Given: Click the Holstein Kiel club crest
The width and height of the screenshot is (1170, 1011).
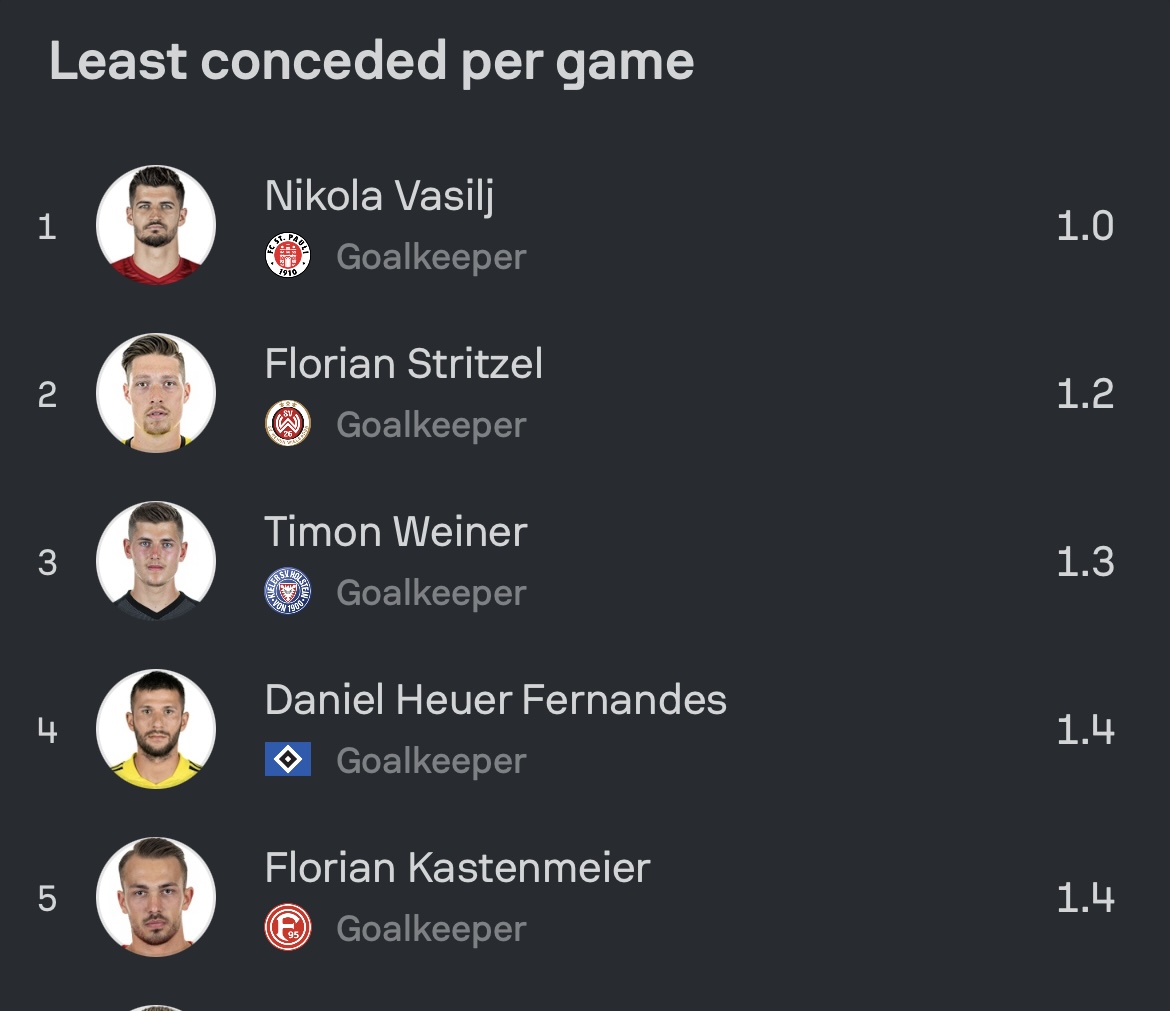Looking at the screenshot, I should 288,591.
